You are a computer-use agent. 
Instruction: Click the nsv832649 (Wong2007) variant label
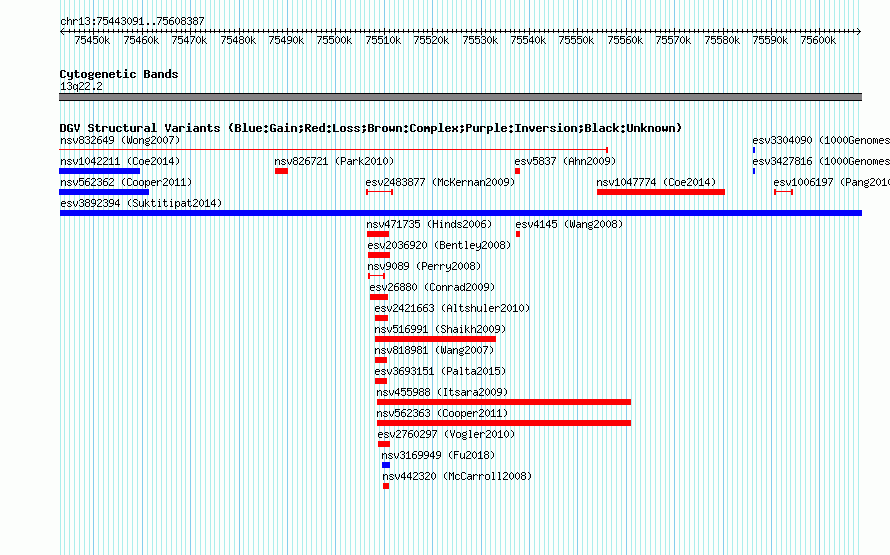[x=120, y=140]
